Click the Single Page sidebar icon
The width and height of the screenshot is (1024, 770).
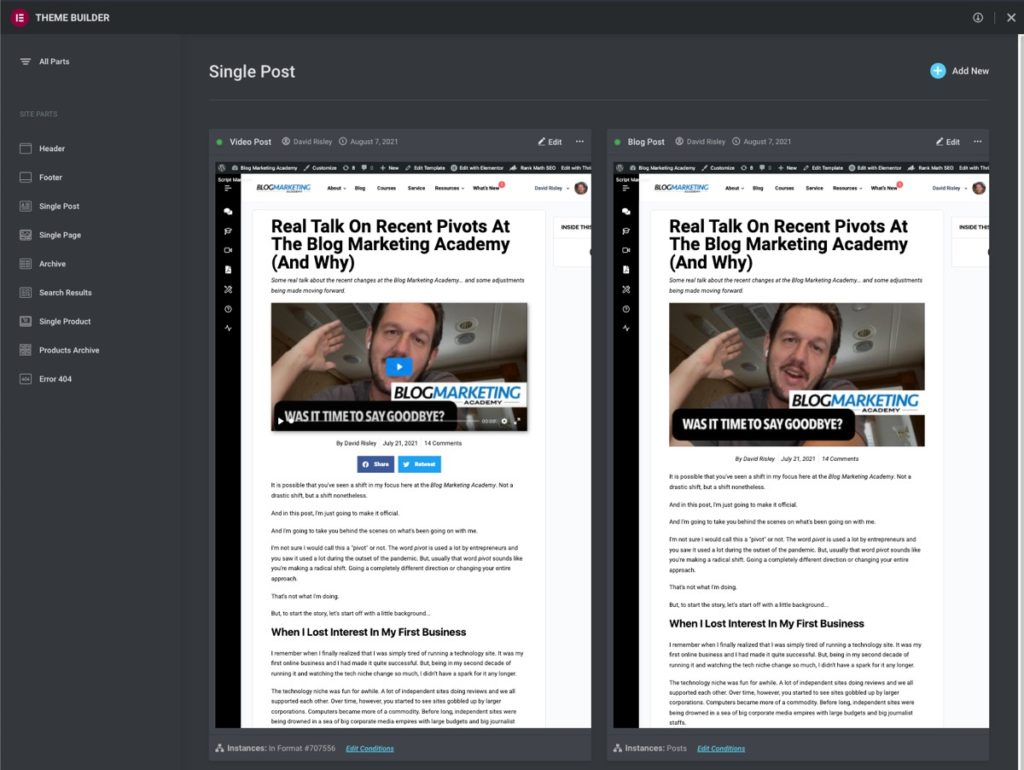[x=25, y=234]
